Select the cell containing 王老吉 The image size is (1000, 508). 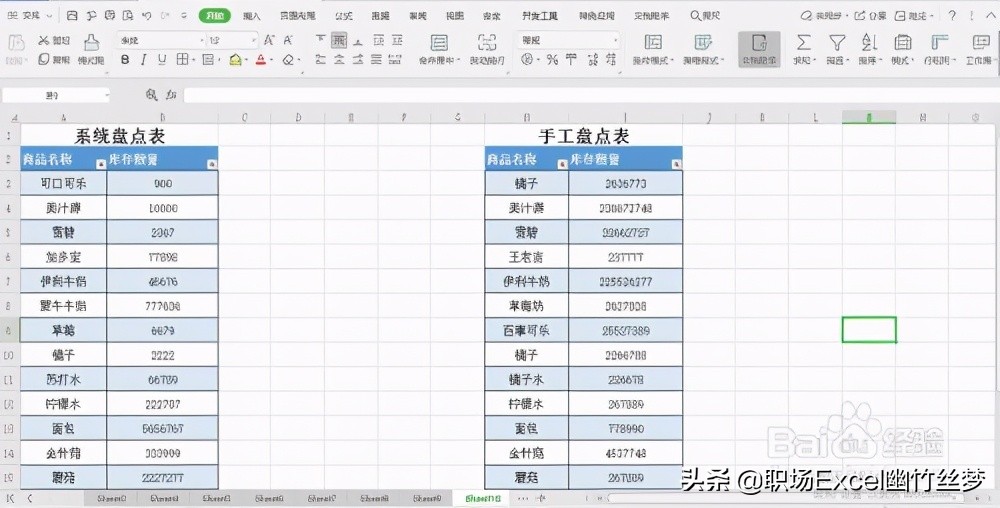click(526, 257)
